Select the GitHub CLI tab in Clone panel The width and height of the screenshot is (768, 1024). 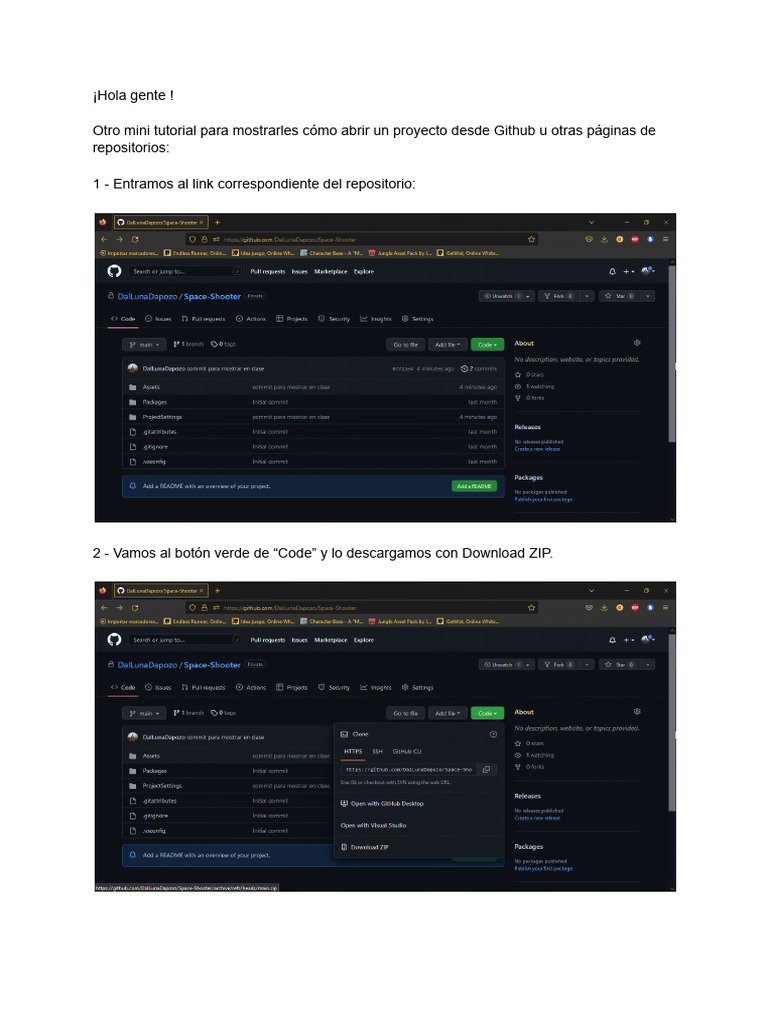click(x=407, y=751)
